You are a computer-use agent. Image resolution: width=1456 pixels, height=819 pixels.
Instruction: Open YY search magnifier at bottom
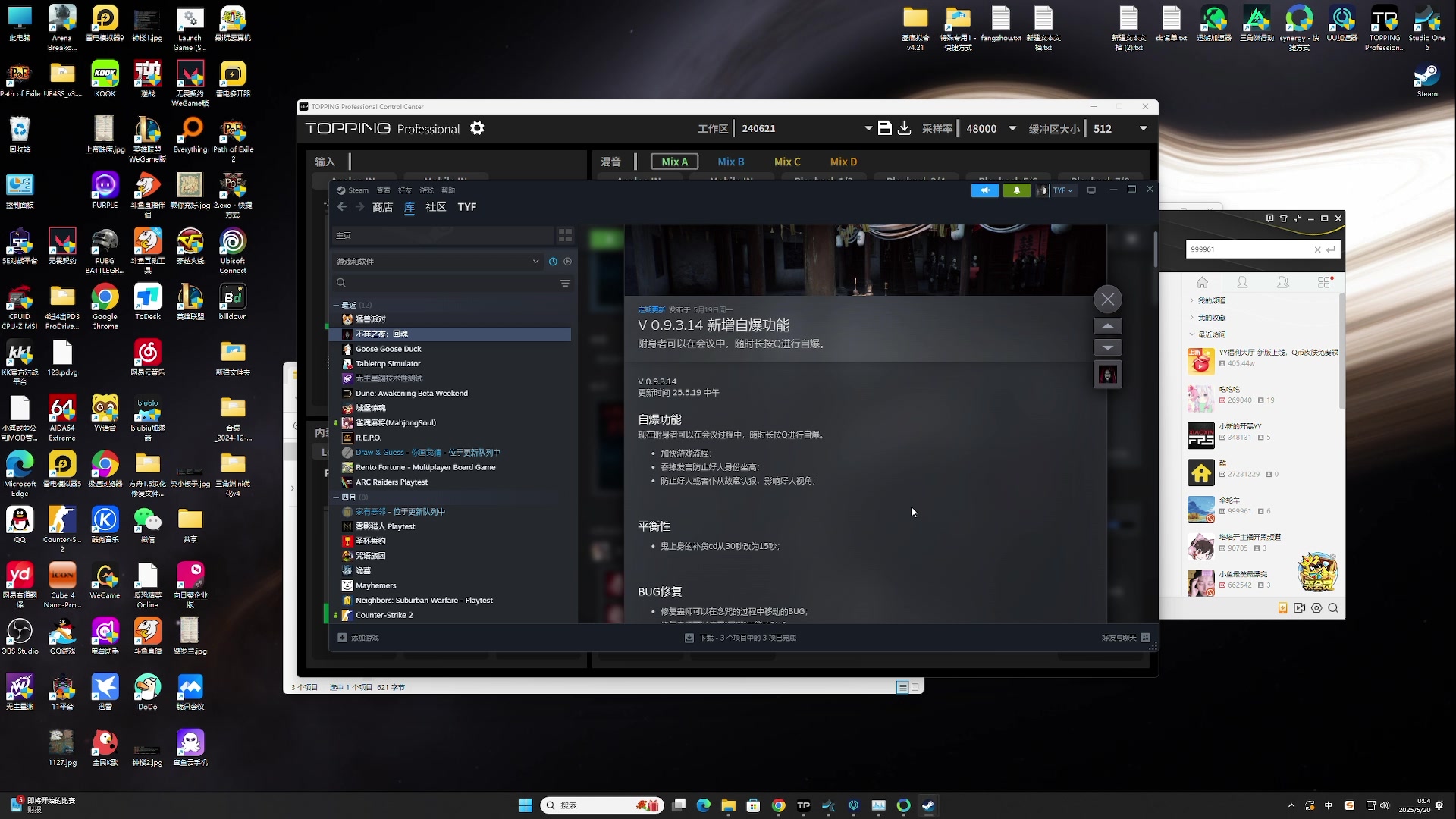click(x=1333, y=608)
